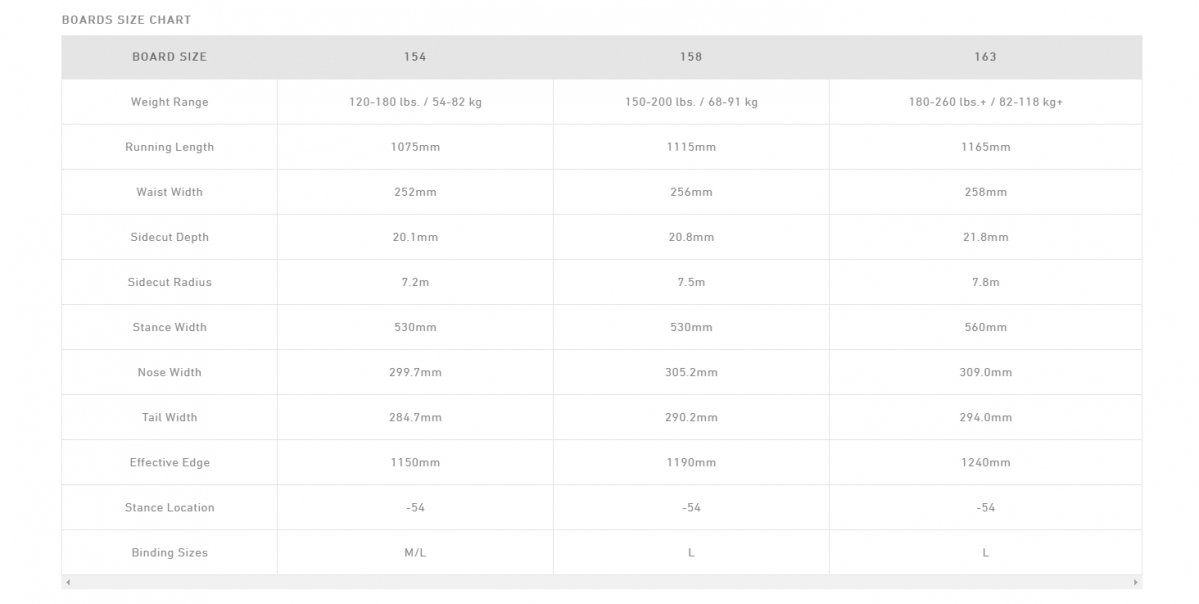1199x604 pixels.
Task: Click the right scroll arrow below table
Action: click(x=1135, y=582)
